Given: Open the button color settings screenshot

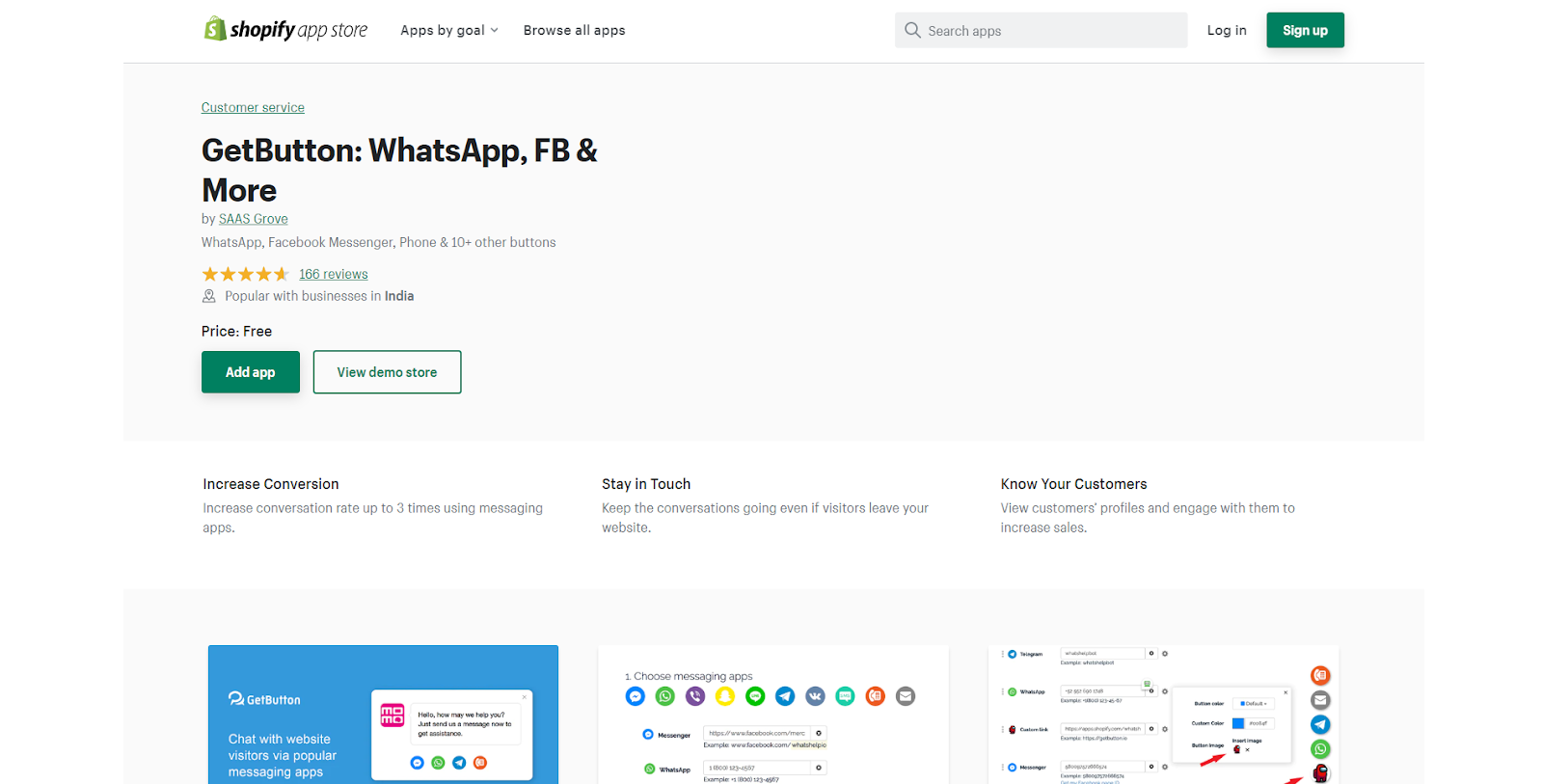Looking at the screenshot, I should tap(1164, 715).
